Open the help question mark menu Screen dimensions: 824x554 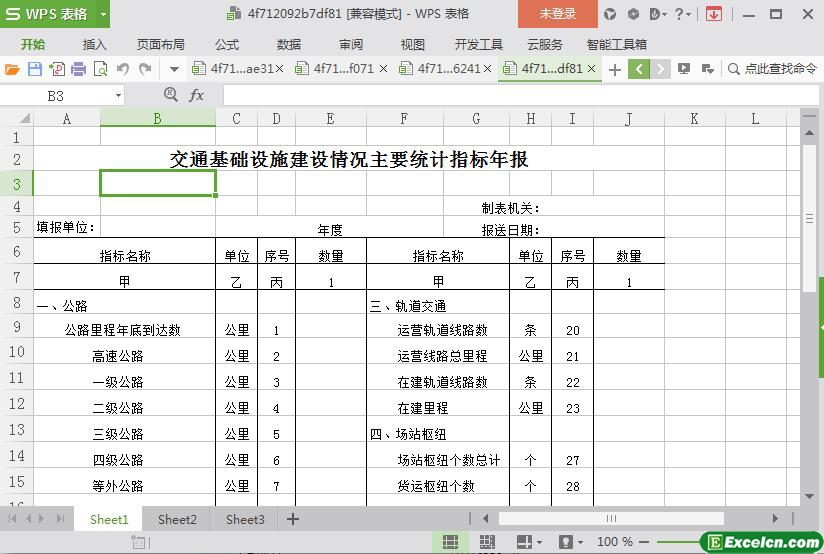(683, 14)
